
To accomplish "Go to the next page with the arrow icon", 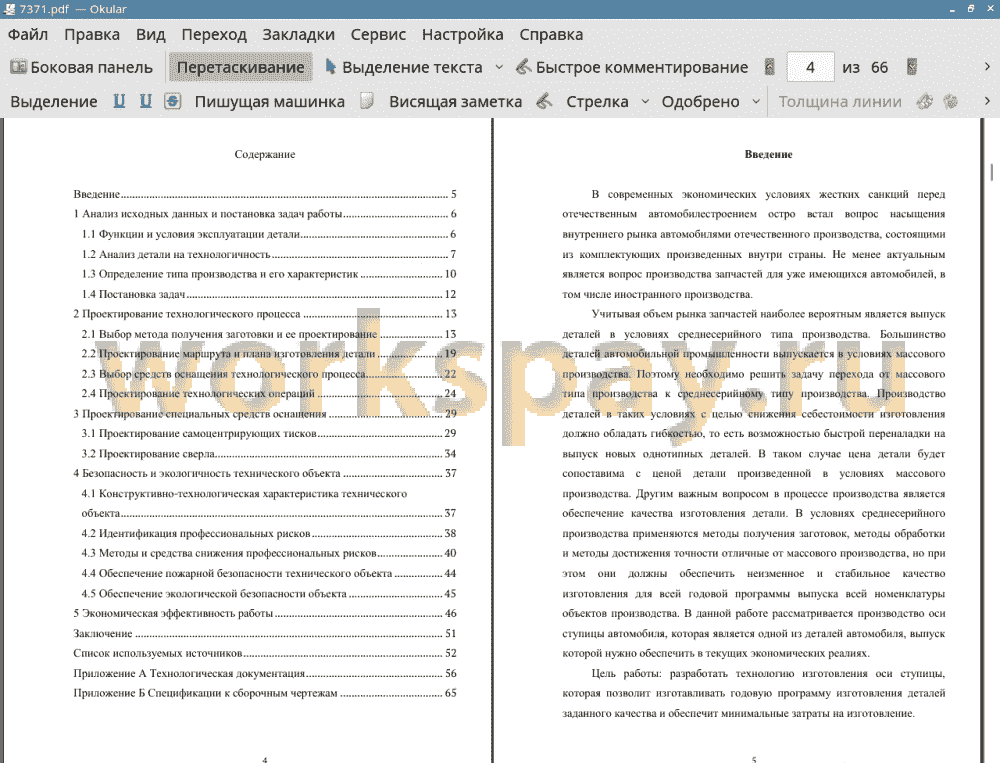I will point(912,67).
